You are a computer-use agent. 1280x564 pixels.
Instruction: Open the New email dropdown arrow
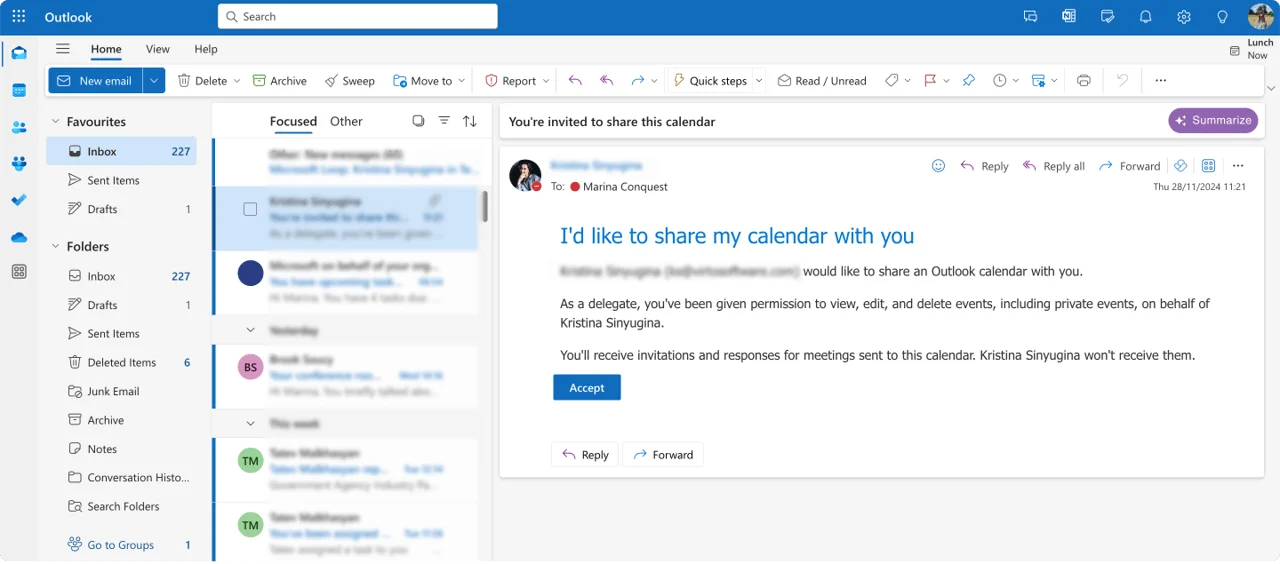coord(154,81)
